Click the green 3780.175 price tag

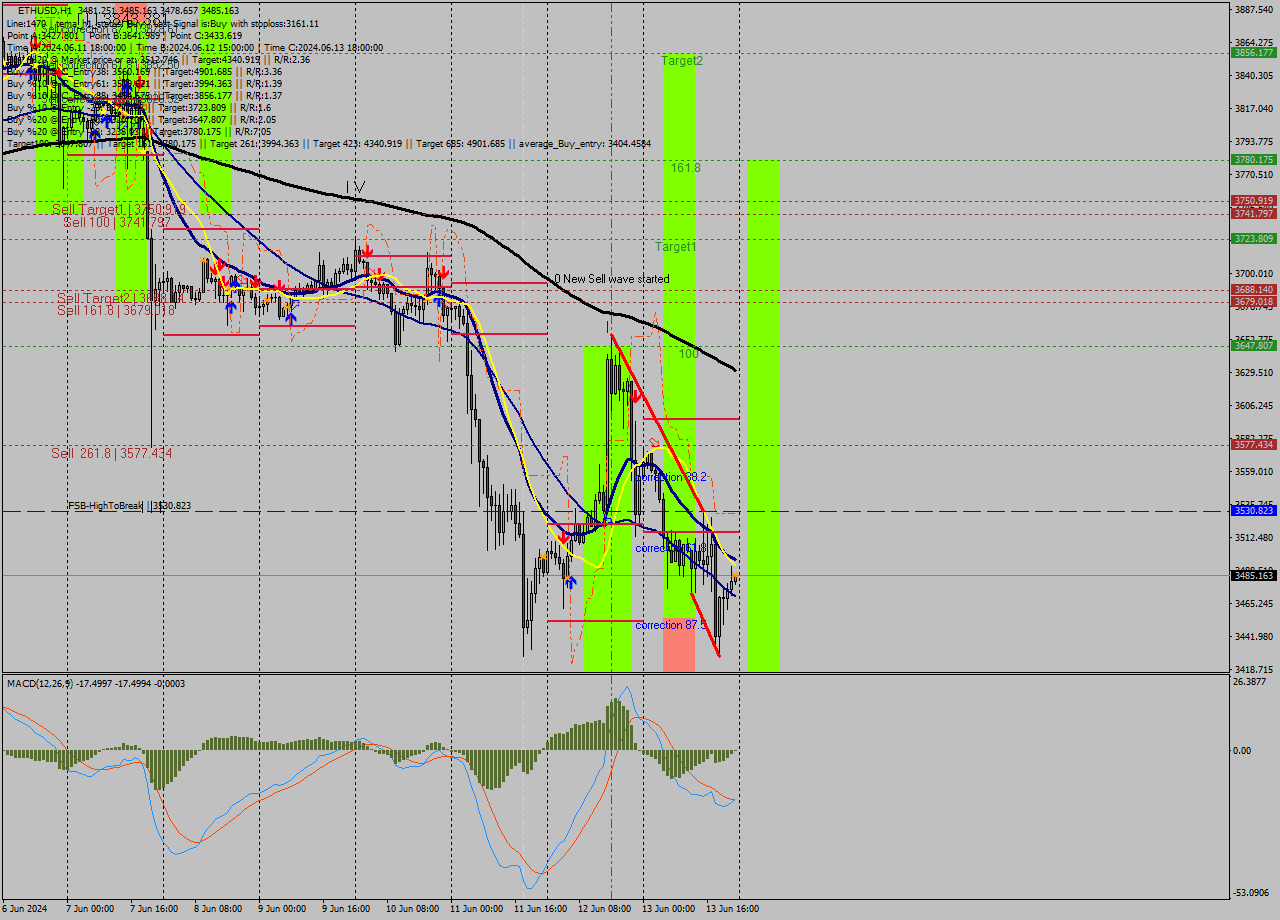pos(1254,159)
